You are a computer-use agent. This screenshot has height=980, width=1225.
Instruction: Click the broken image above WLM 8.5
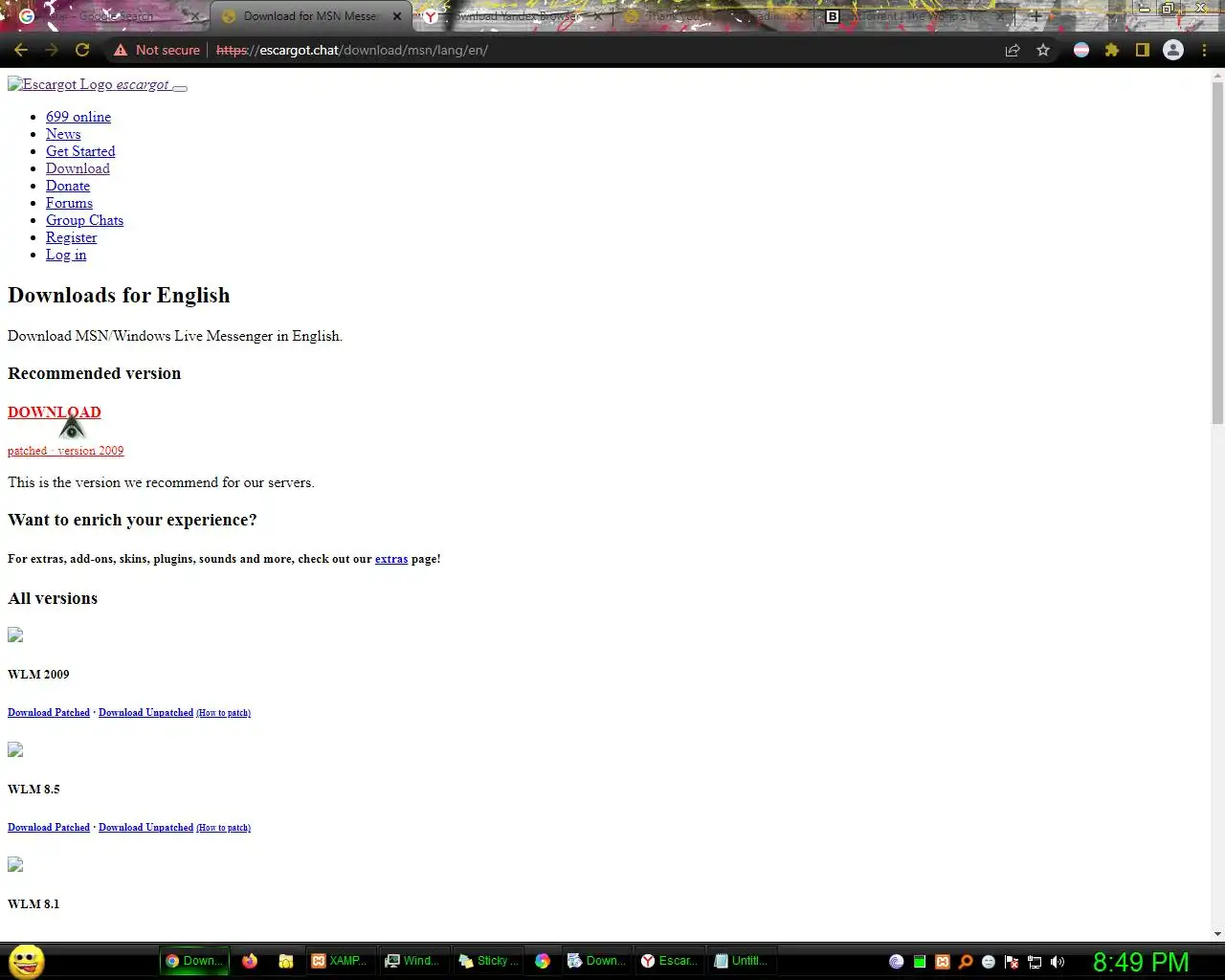(15, 750)
